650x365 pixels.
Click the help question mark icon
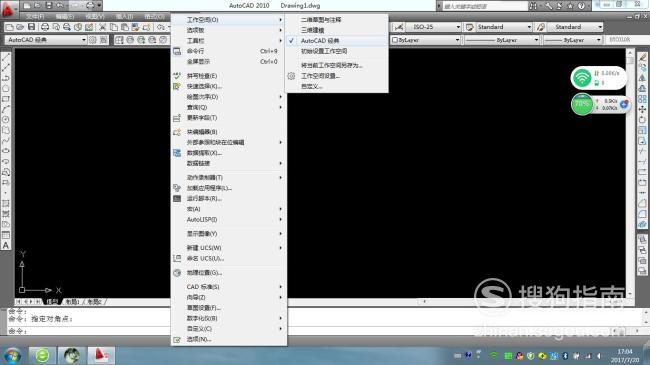pyautogui.click(x=581, y=6)
